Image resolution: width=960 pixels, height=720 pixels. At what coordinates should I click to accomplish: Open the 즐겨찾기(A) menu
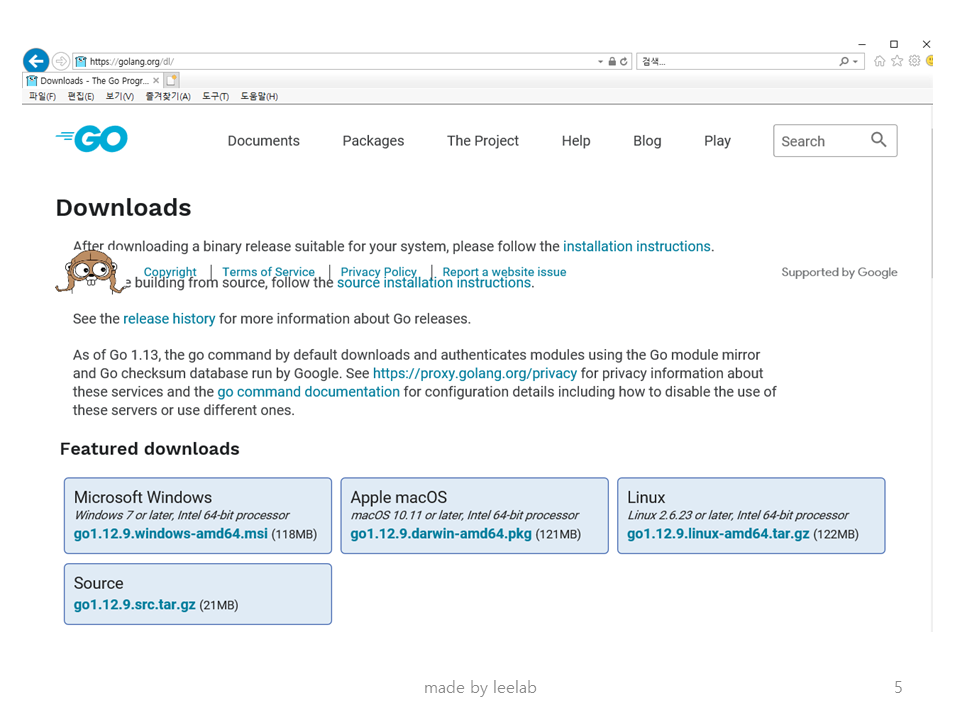pos(168,96)
